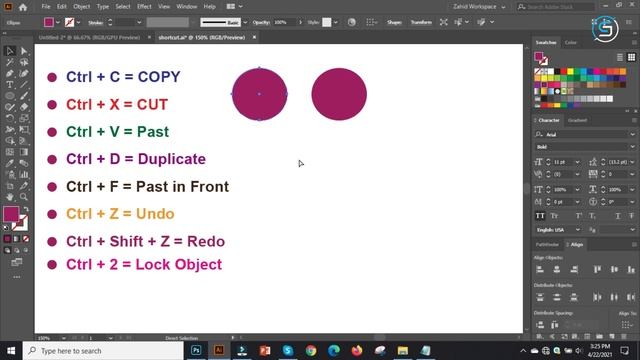
Task: Toggle Subscript in Character panel
Action: (x=592, y=216)
